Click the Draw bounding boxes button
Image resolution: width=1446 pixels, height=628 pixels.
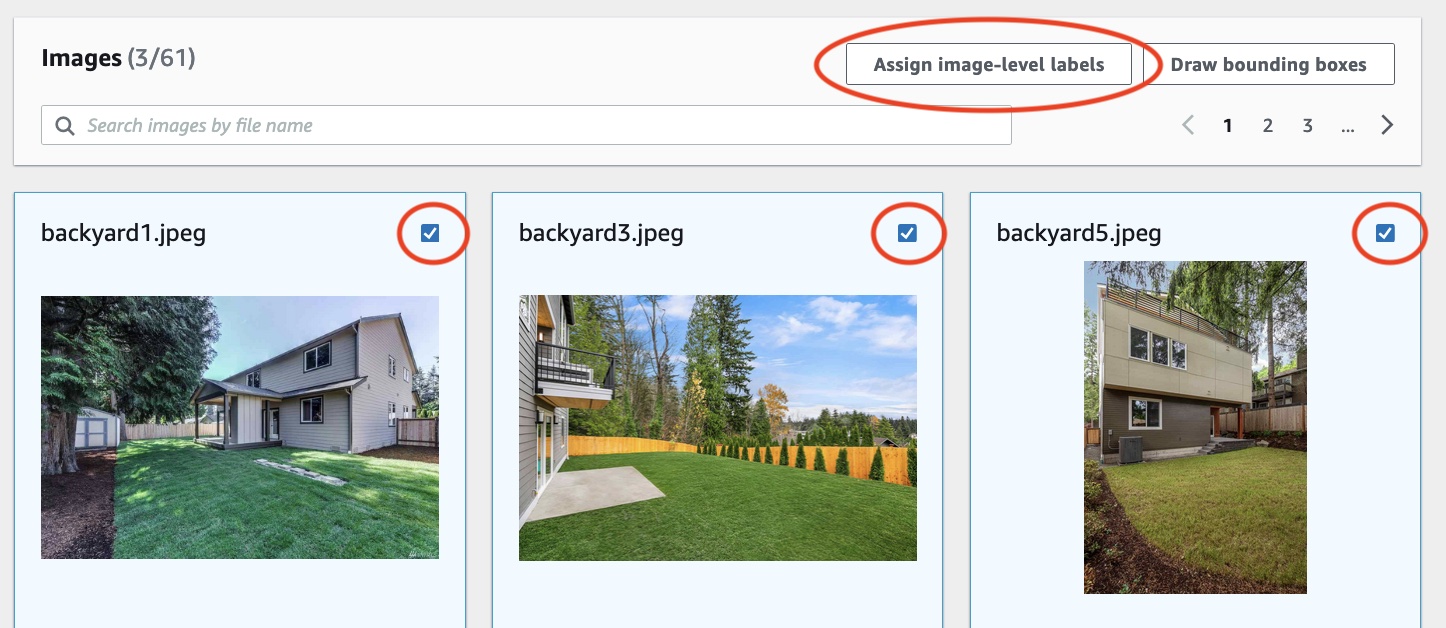(x=1268, y=63)
